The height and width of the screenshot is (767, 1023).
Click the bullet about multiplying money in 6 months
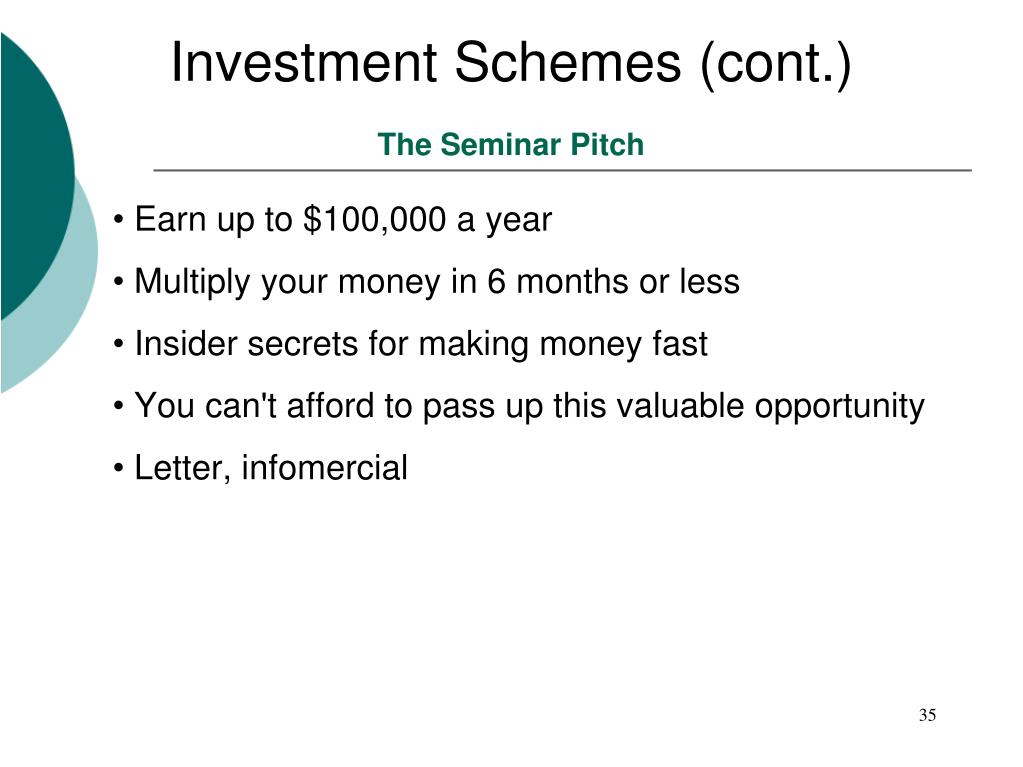click(x=437, y=282)
